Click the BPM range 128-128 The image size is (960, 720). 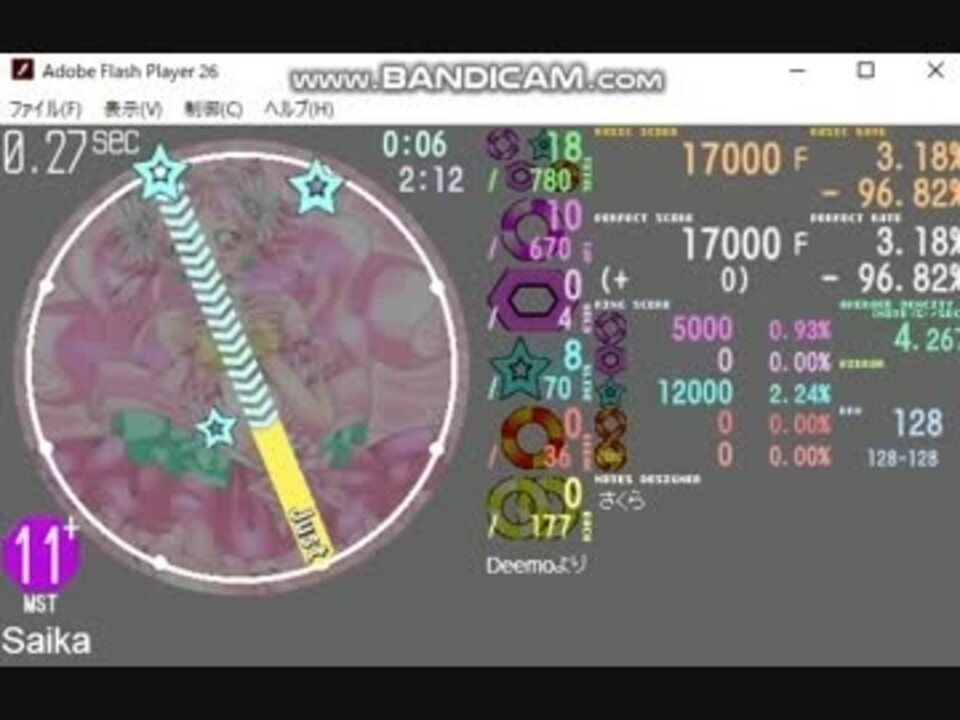tap(902, 459)
